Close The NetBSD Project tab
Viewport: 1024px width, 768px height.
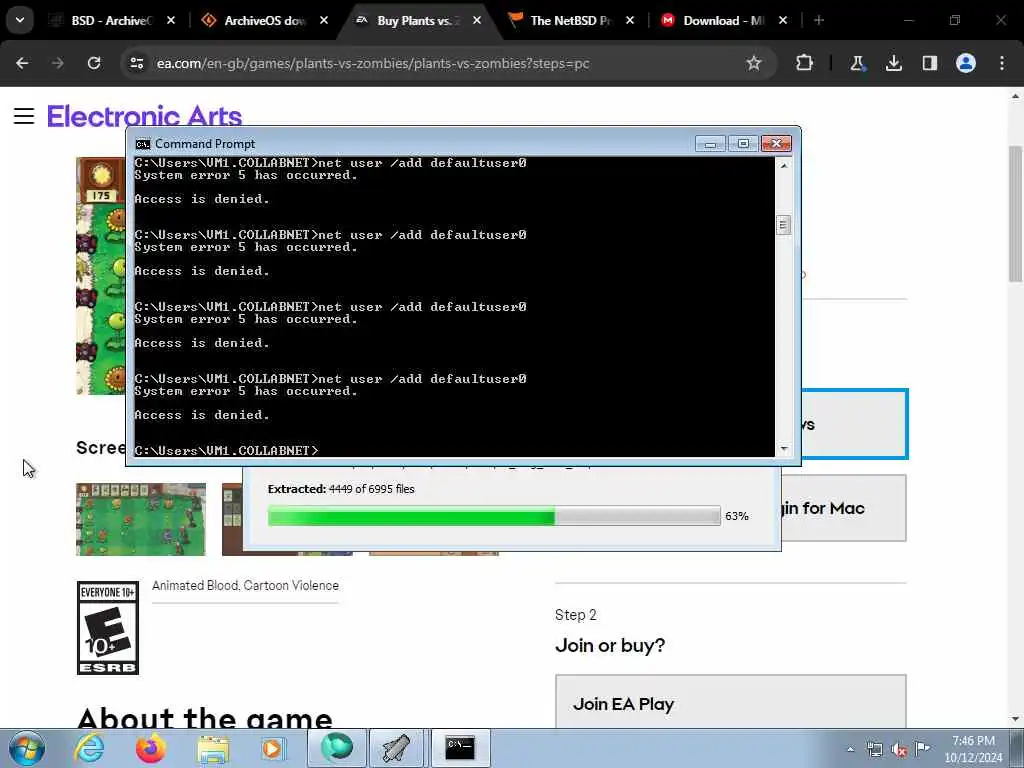(x=630, y=21)
